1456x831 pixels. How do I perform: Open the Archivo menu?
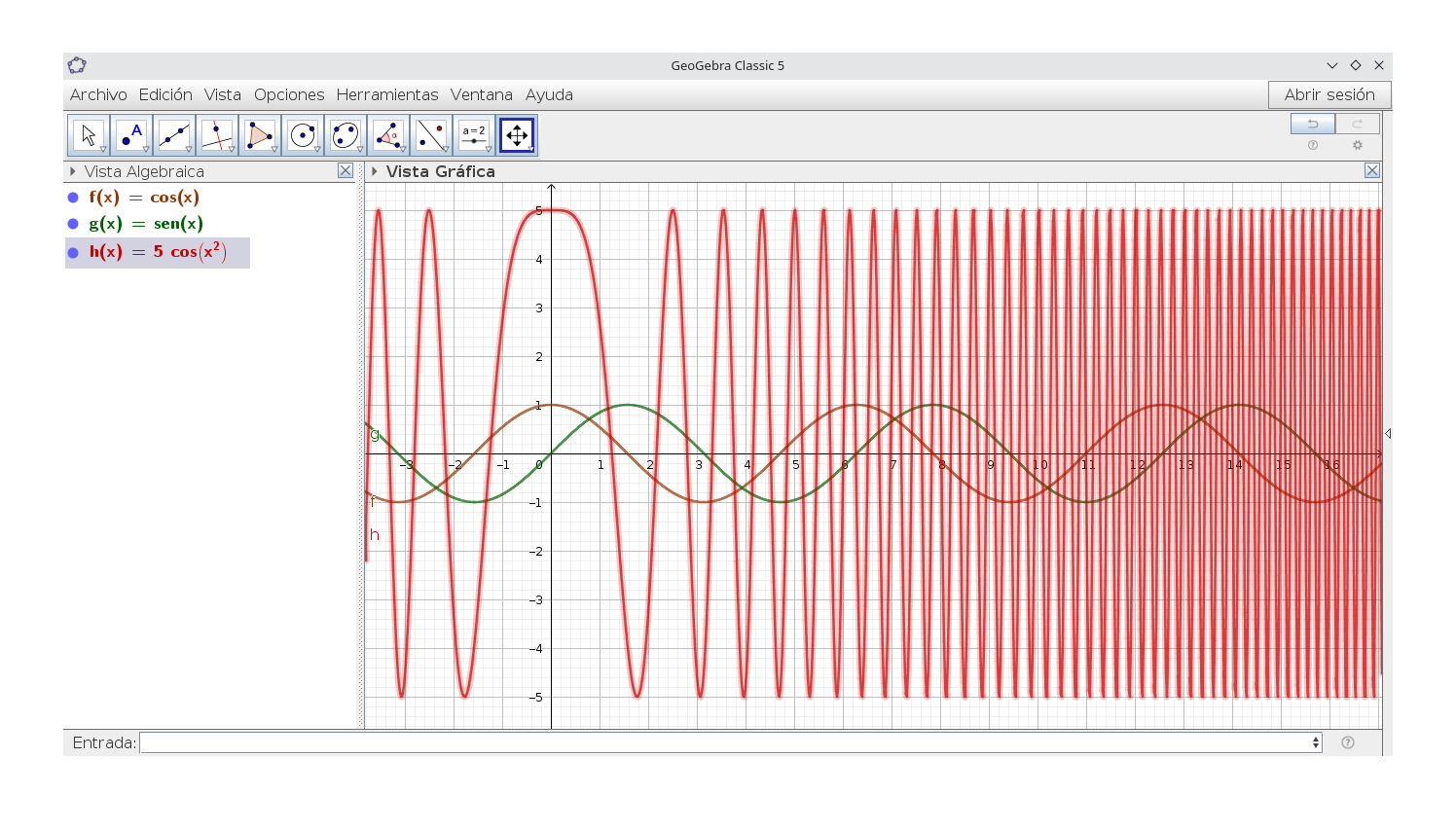[98, 94]
